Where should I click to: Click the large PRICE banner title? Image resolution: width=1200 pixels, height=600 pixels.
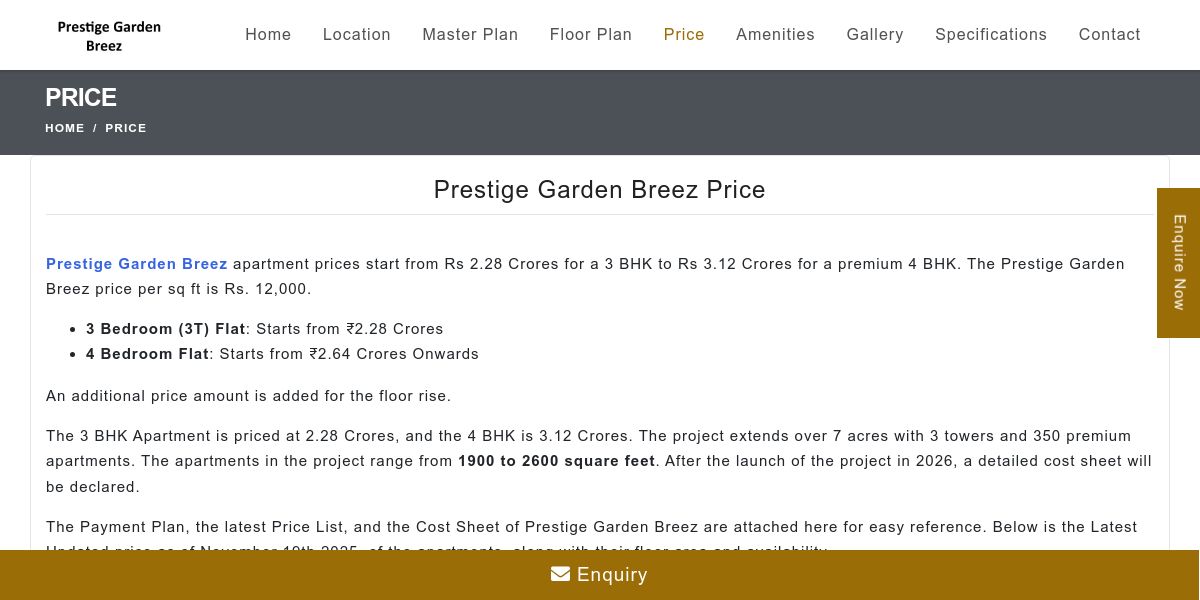81,98
